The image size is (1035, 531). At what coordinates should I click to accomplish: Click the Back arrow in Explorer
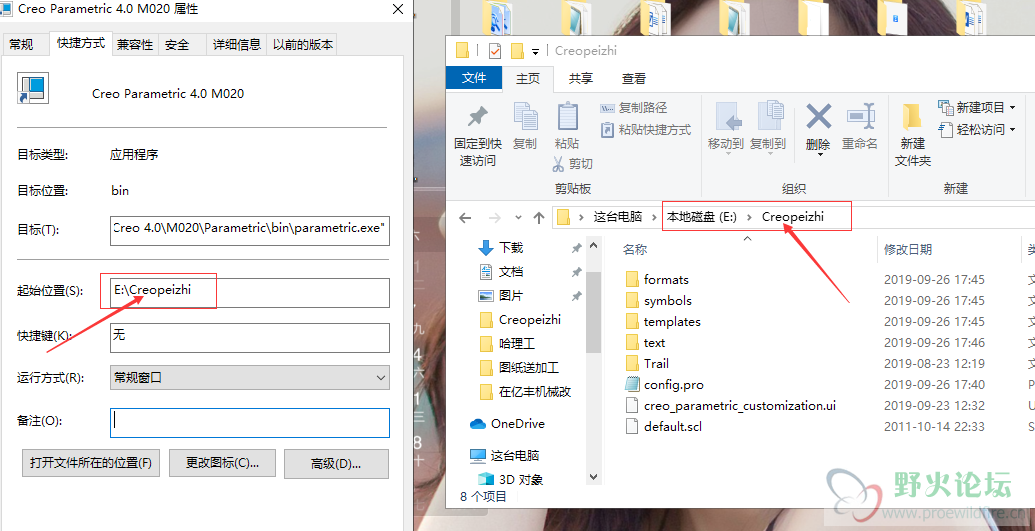(x=465, y=217)
